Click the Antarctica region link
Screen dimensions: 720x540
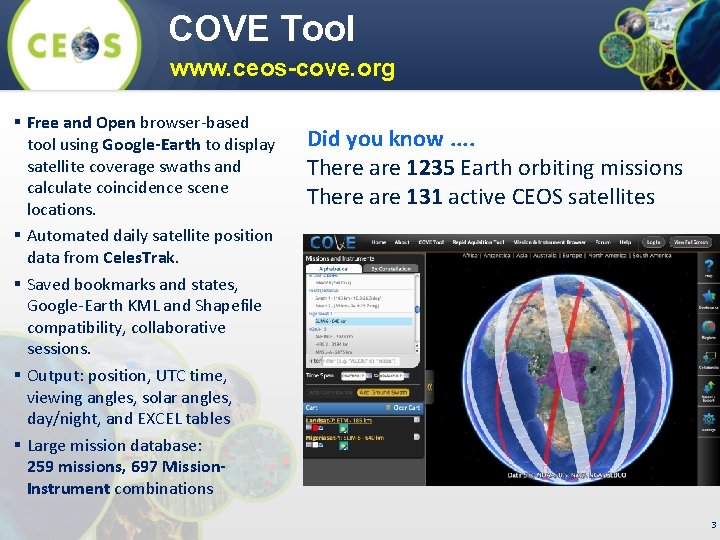[x=498, y=255]
